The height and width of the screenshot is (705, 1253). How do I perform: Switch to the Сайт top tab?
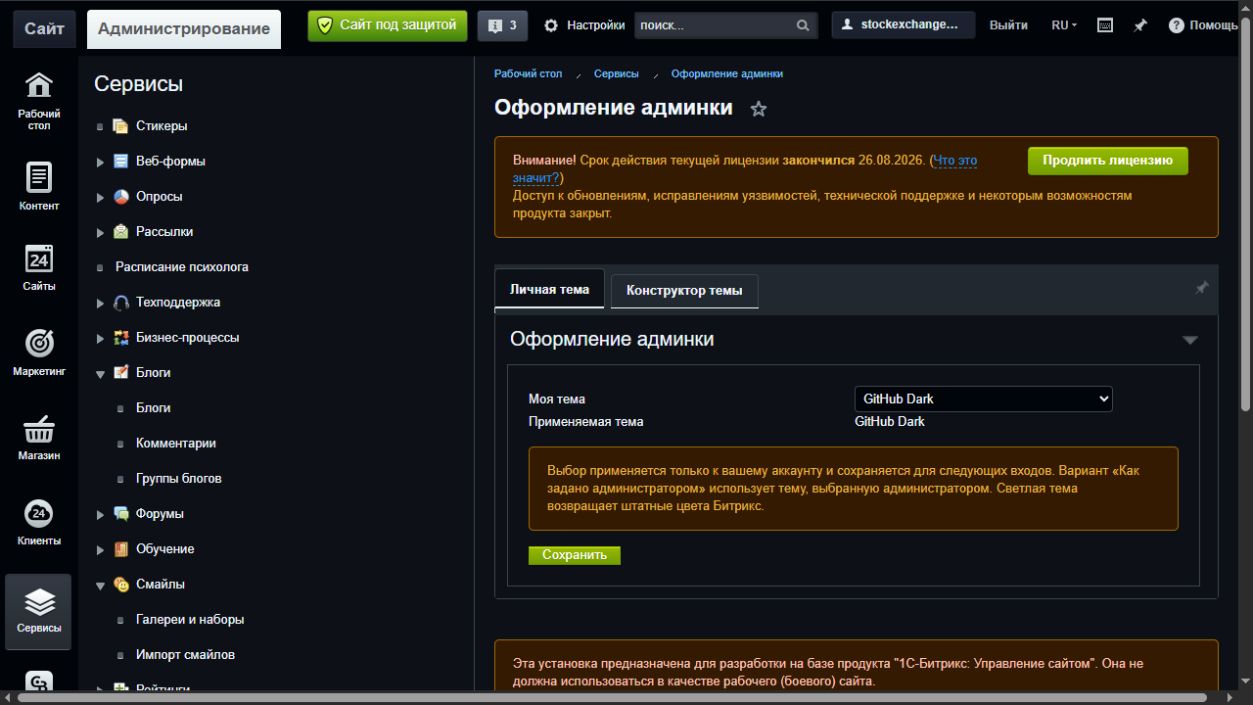pyautogui.click(x=44, y=29)
